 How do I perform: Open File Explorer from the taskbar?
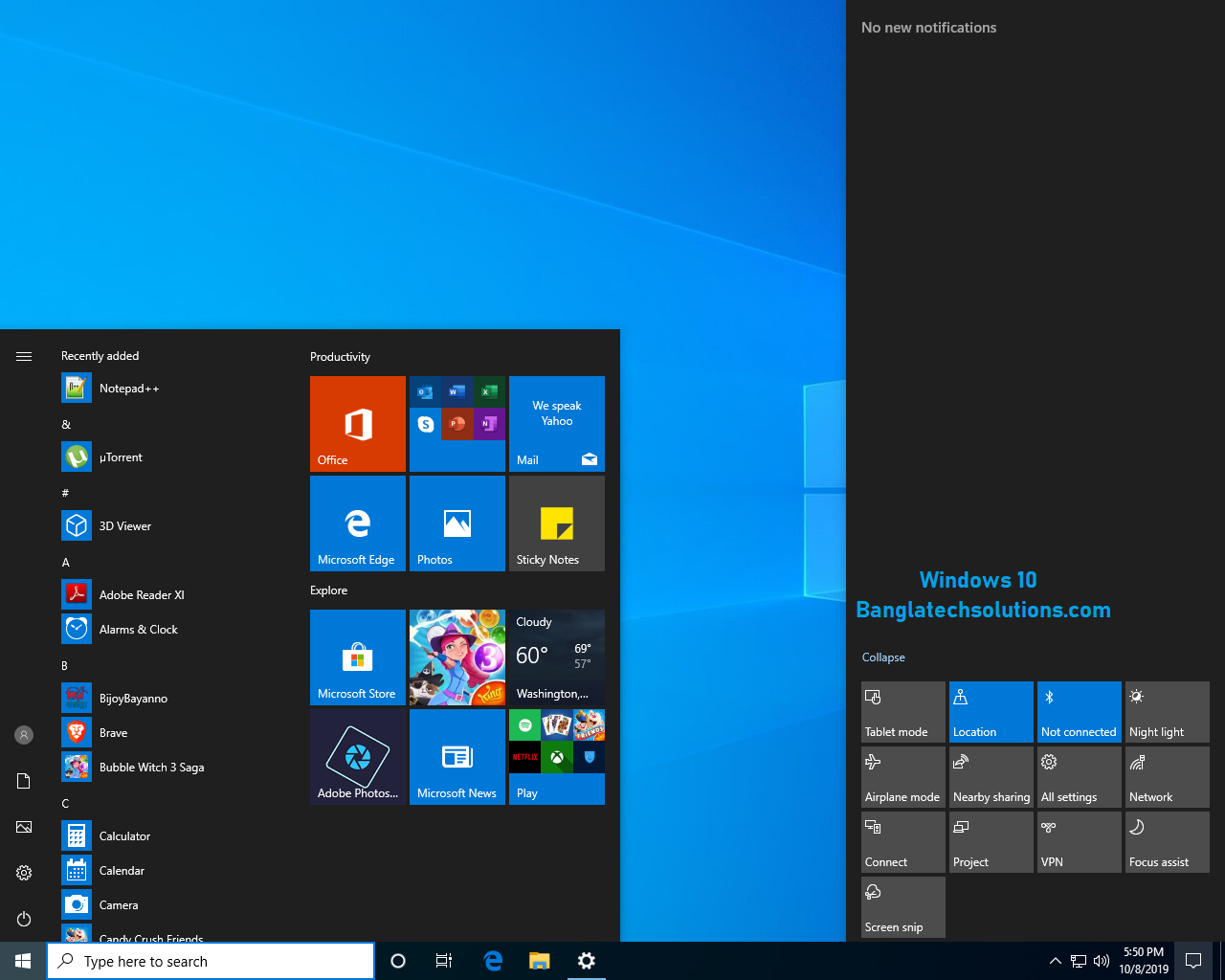click(x=540, y=961)
